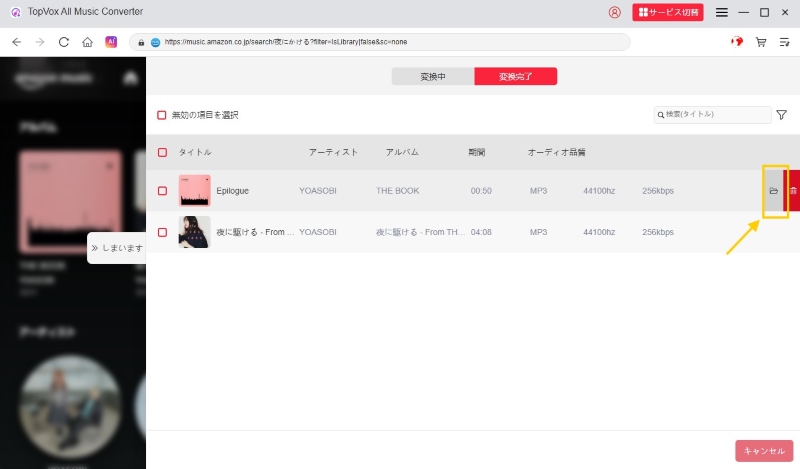
Task: Click THE BOOK album name
Action: (397, 191)
